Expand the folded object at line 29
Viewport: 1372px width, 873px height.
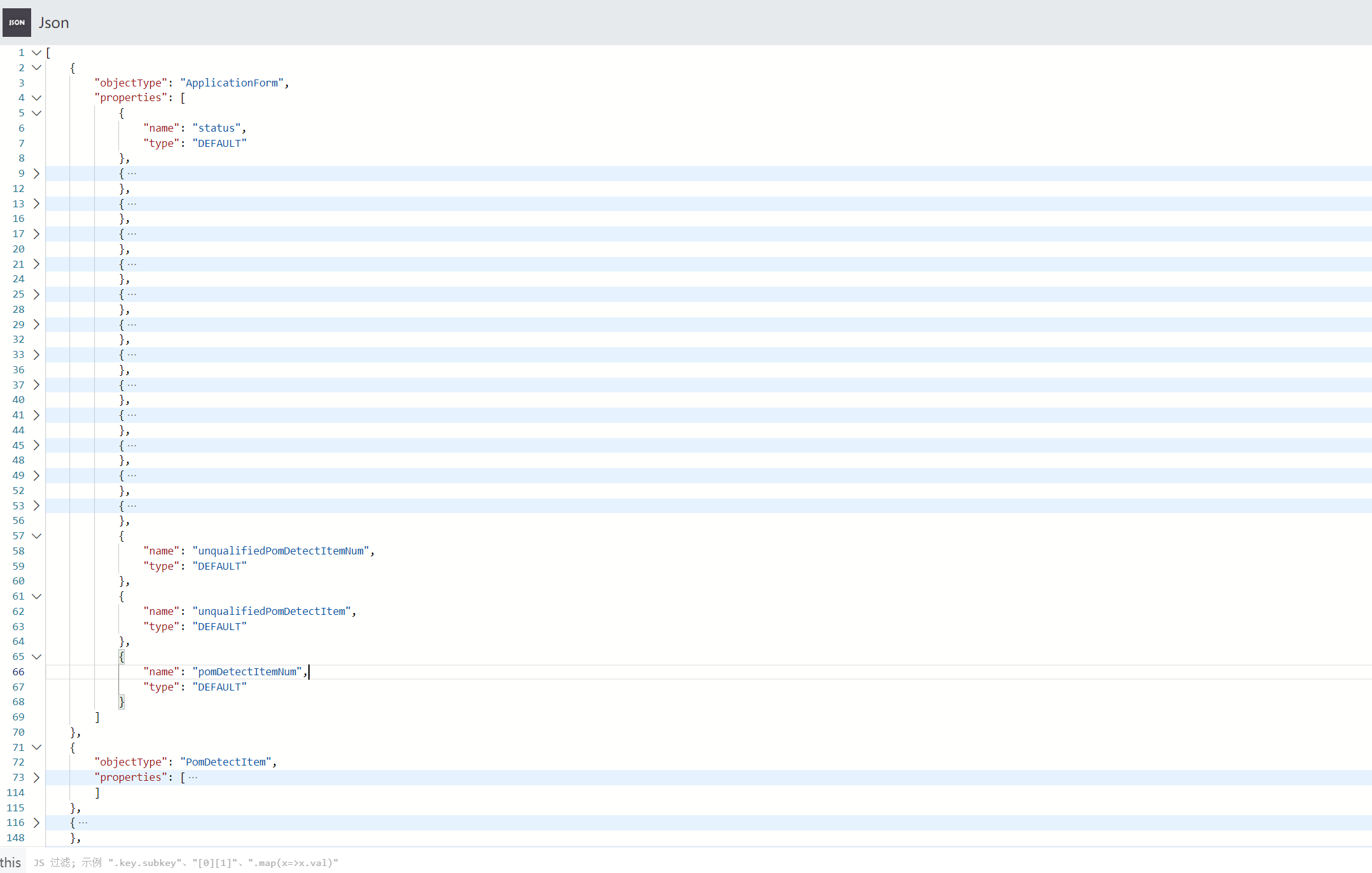pos(36,324)
